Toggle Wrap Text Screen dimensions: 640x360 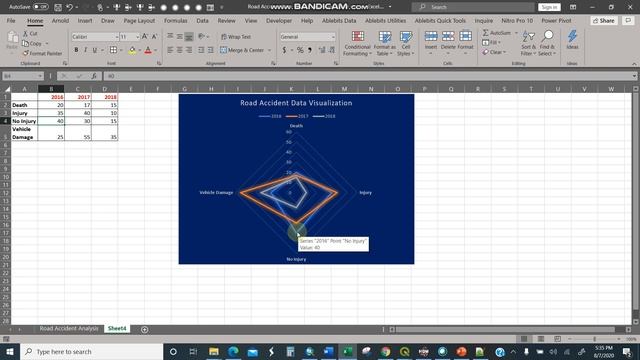pos(236,37)
